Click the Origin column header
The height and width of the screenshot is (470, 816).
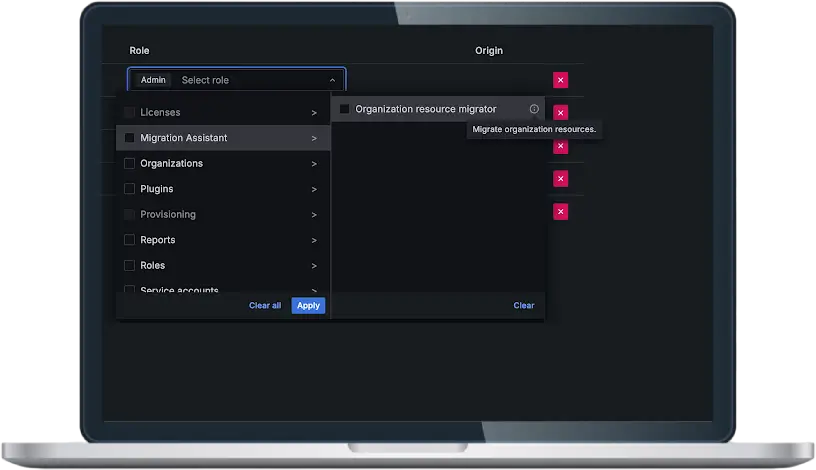click(x=489, y=50)
